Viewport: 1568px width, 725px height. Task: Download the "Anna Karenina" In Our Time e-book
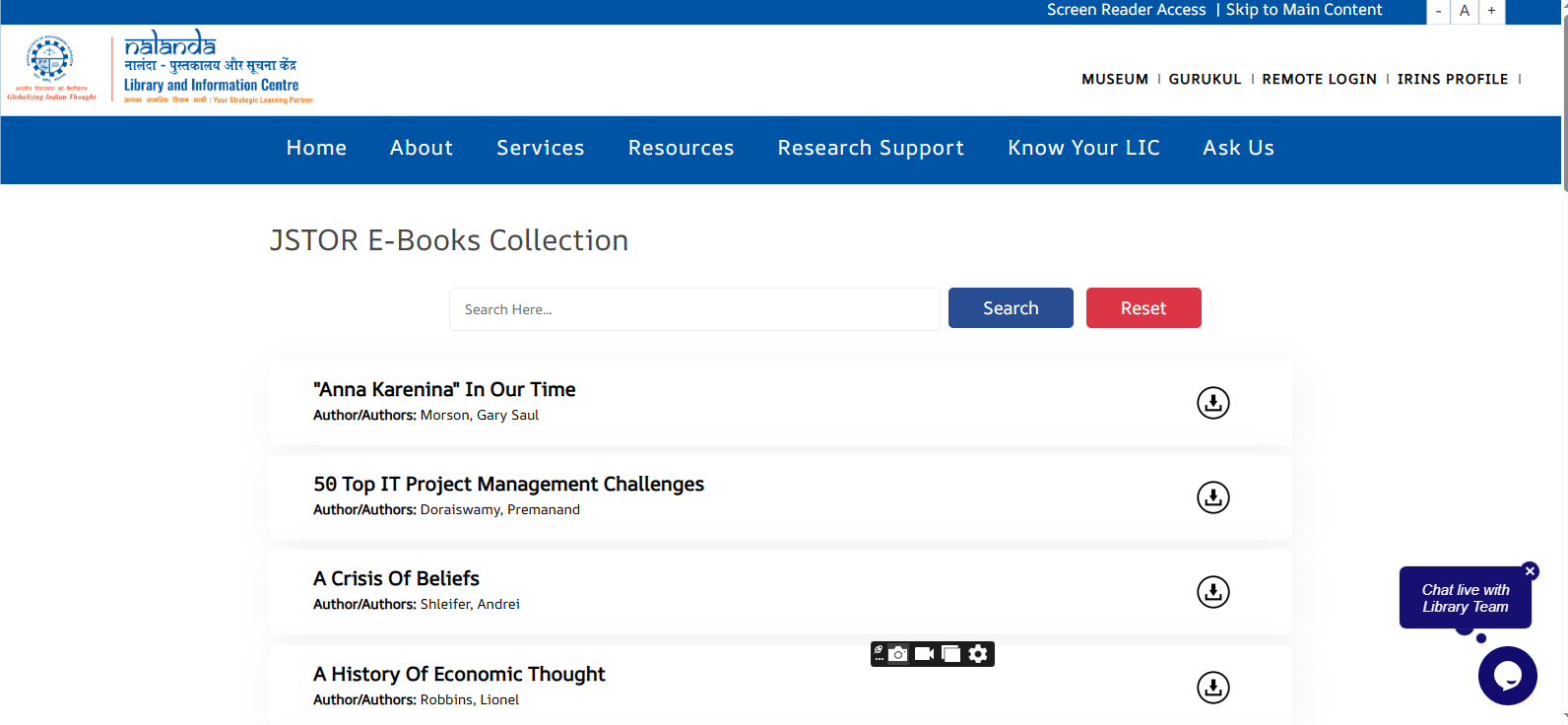[1212, 403]
